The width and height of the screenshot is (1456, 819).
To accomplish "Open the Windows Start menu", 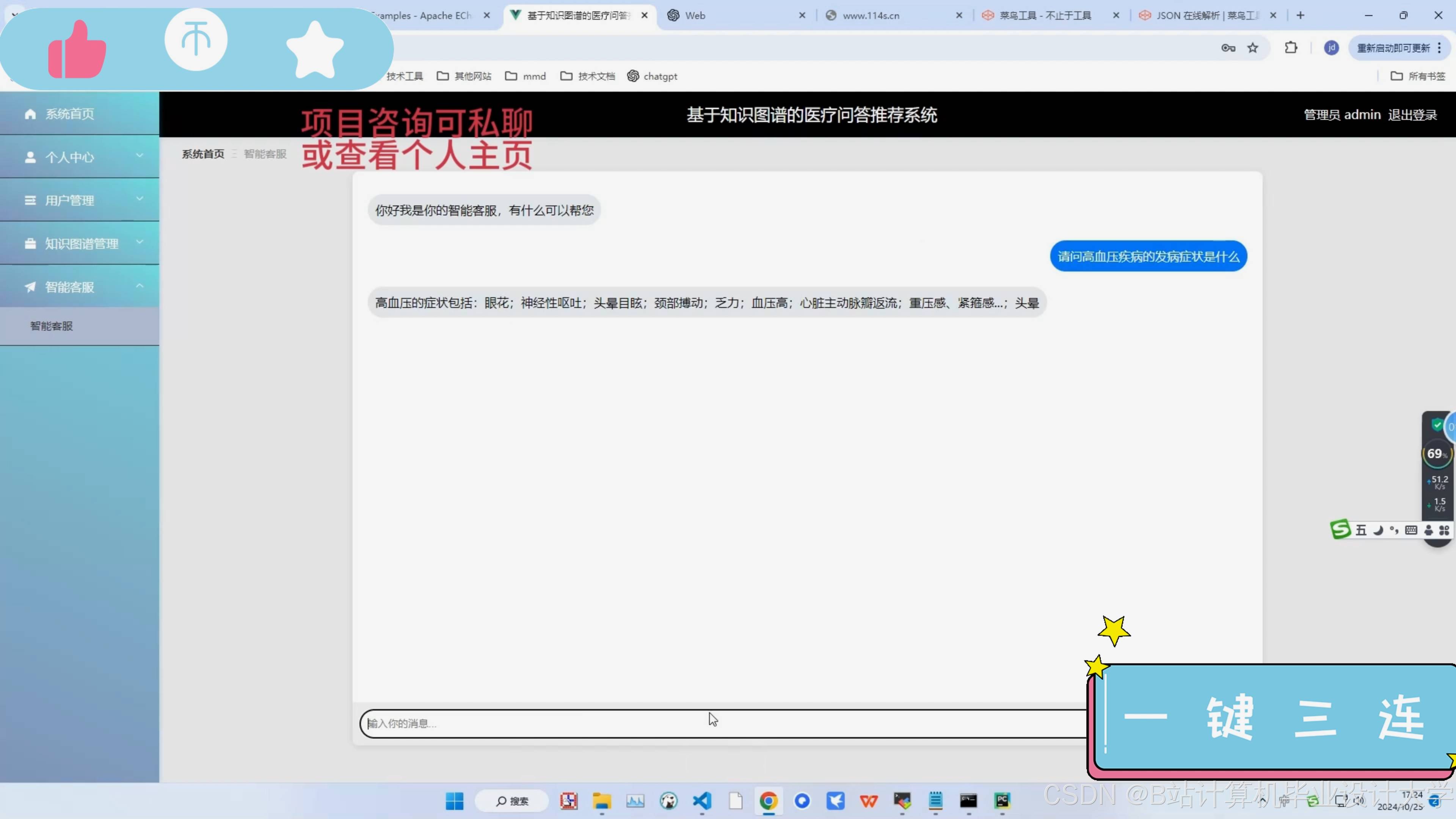I will tap(455, 801).
